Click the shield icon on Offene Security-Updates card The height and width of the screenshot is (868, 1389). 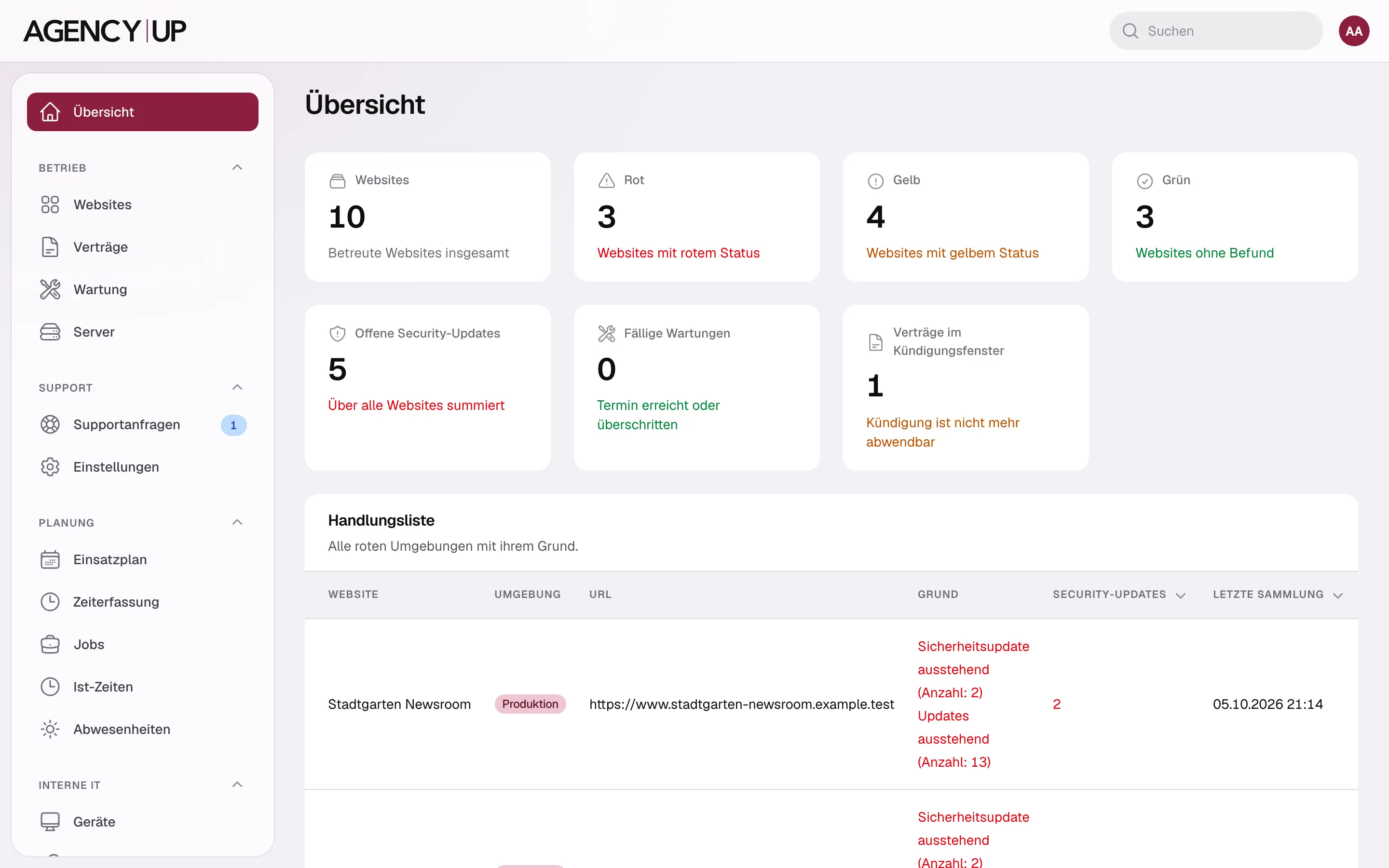pos(338,334)
